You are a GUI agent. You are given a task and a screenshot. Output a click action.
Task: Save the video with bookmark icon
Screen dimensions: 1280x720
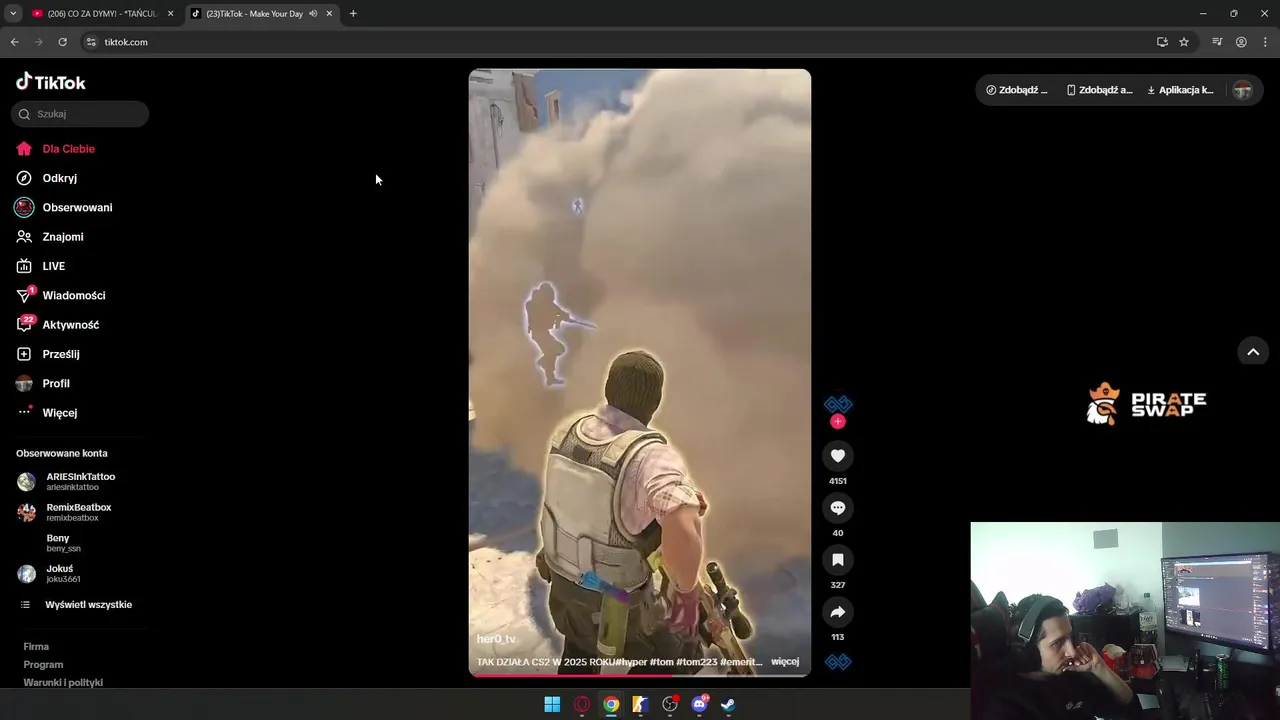(838, 560)
